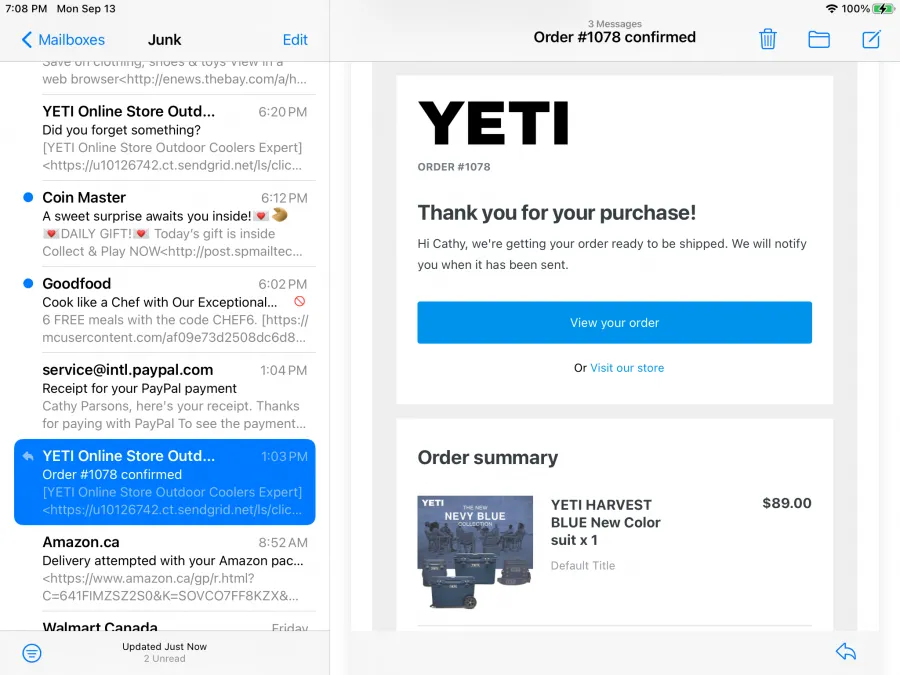Tap the YETI Nevy Blue product image

[475, 552]
